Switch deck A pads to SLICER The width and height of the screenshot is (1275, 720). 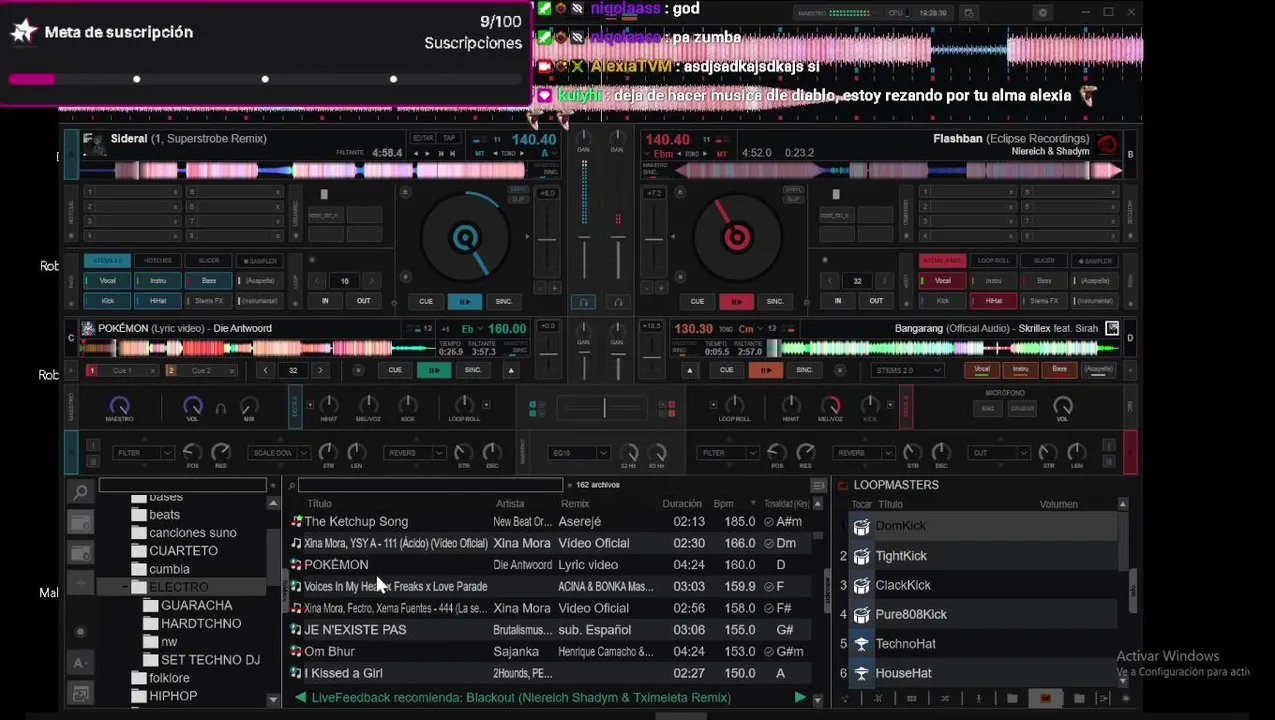pyautogui.click(x=208, y=261)
